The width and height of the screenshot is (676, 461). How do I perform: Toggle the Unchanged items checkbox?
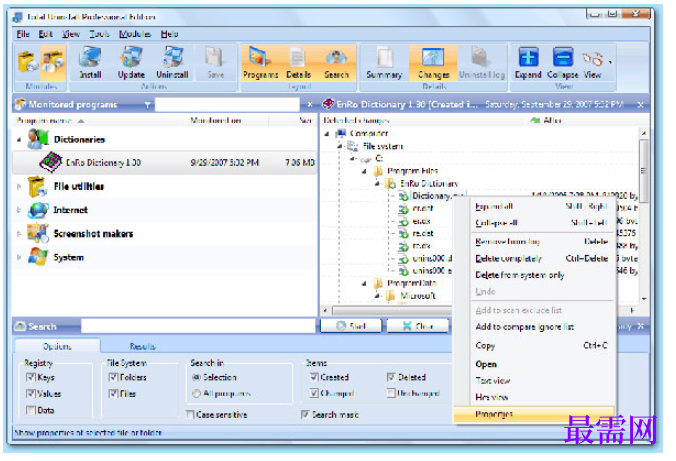tap(391, 393)
